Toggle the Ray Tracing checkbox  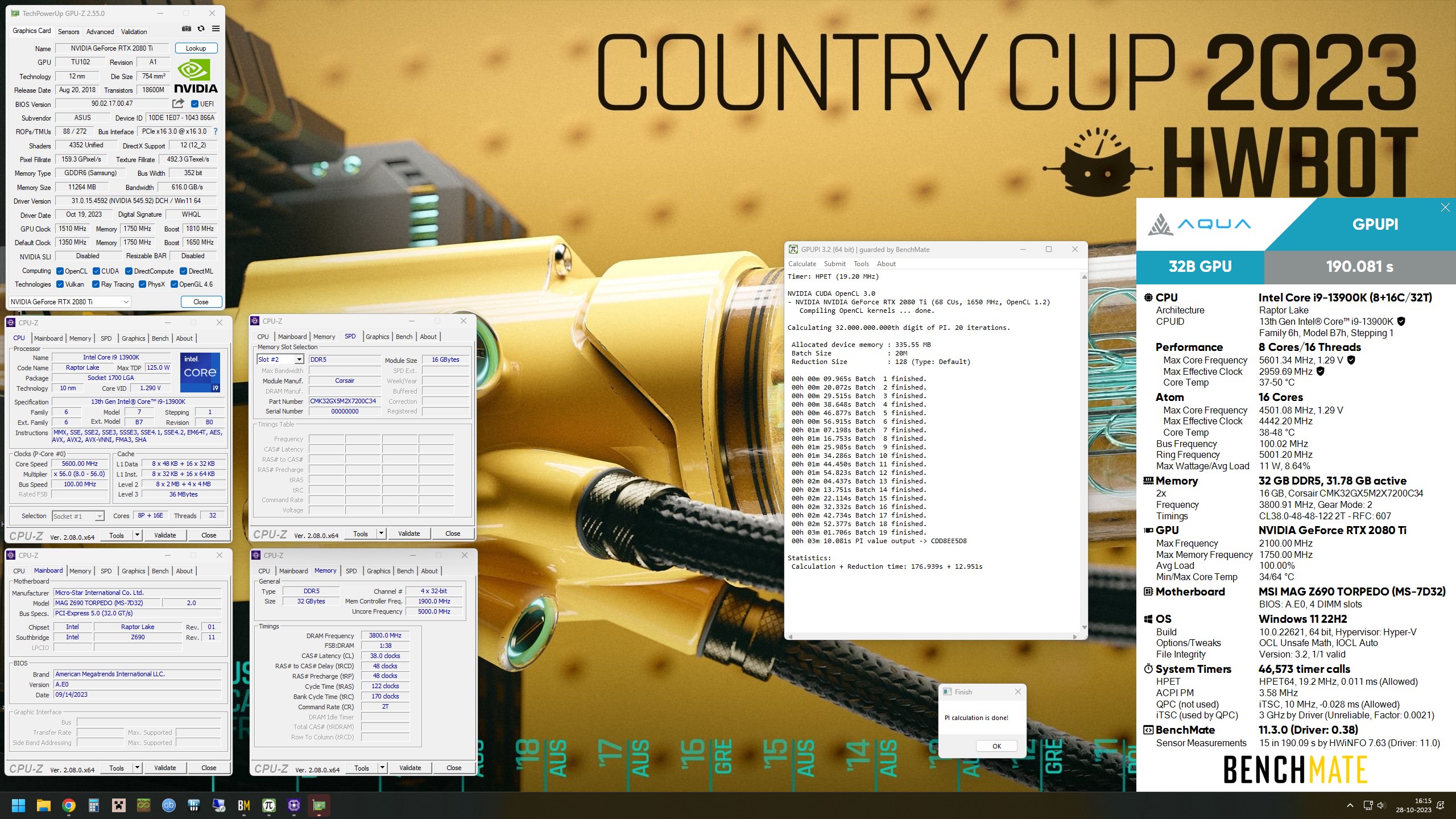(96, 284)
